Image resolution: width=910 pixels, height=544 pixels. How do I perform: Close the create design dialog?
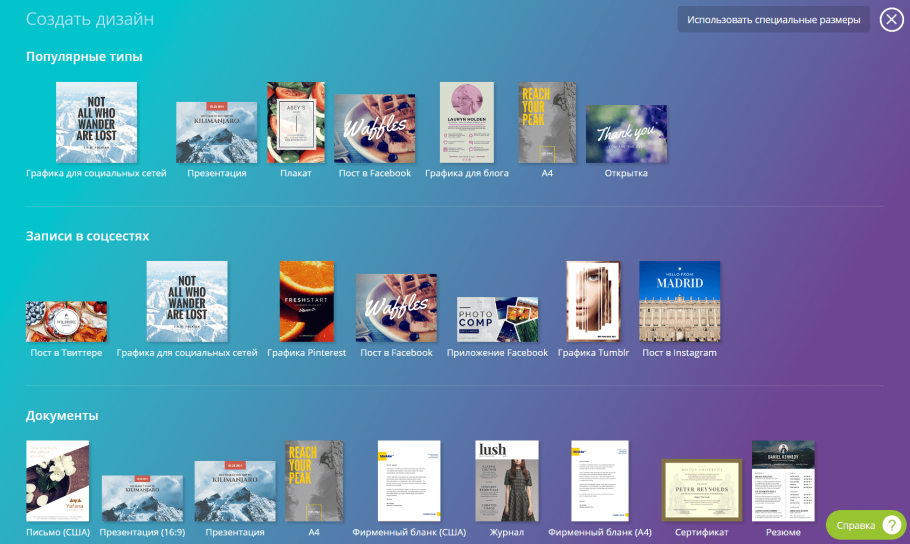(x=891, y=20)
